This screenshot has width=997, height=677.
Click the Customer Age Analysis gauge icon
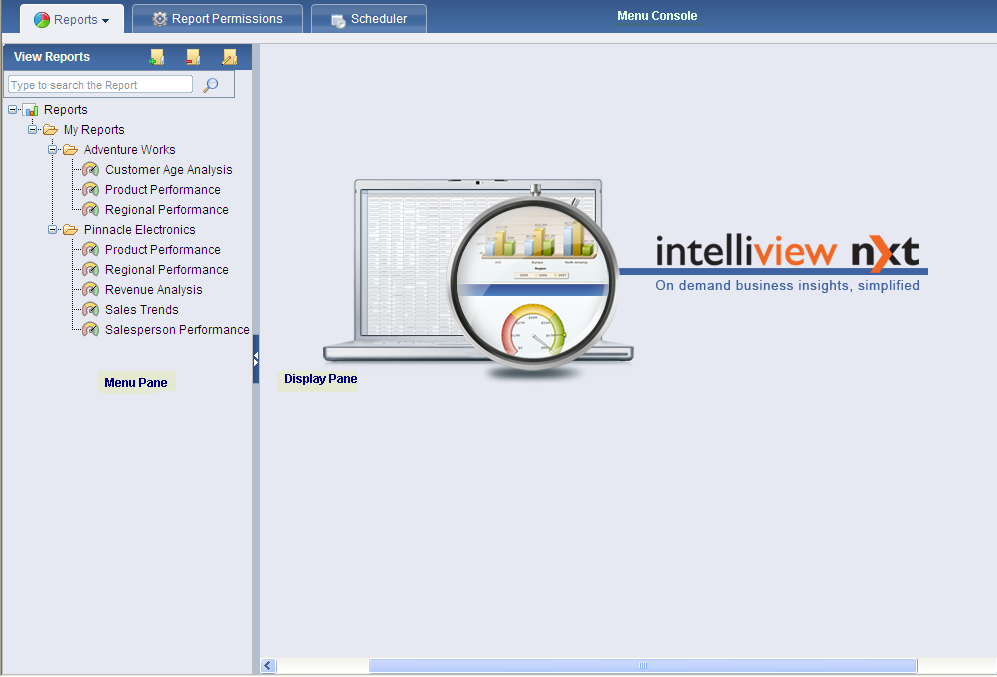(x=91, y=170)
